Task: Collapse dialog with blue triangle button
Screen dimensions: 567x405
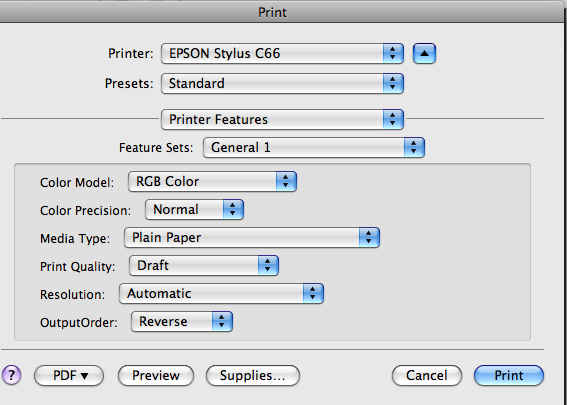Action: (x=424, y=54)
